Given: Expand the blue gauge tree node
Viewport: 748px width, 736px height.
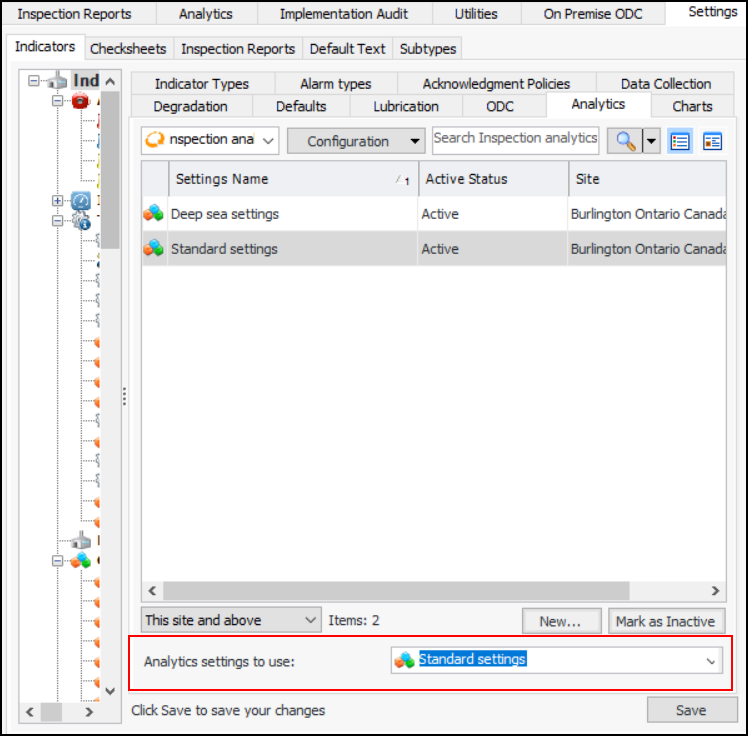Looking at the screenshot, I should coord(57,200).
